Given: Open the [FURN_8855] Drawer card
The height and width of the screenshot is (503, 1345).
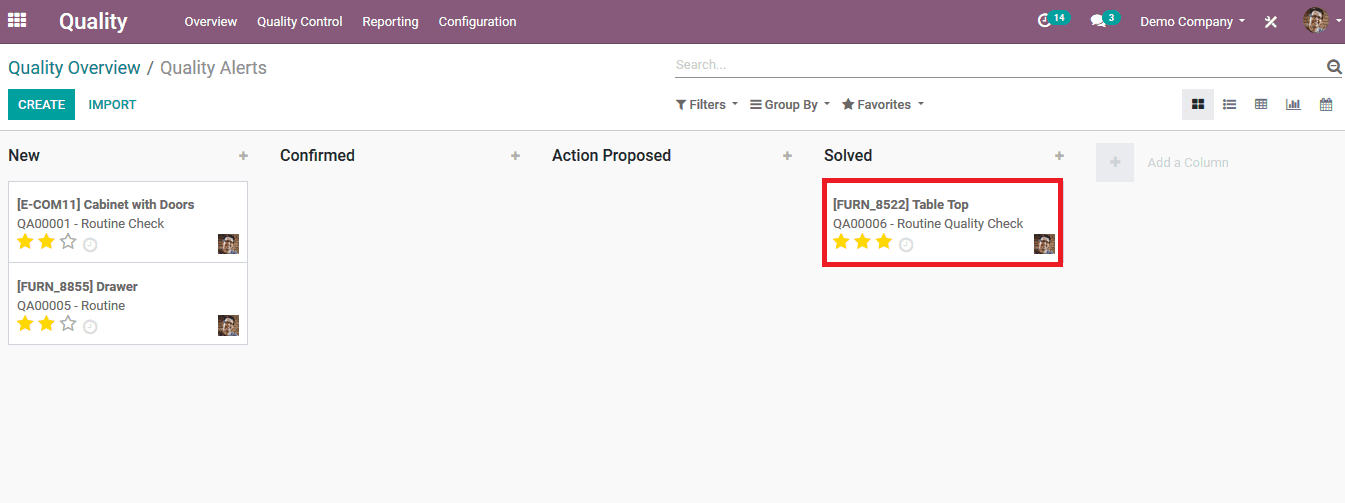Looking at the screenshot, I should coord(128,304).
